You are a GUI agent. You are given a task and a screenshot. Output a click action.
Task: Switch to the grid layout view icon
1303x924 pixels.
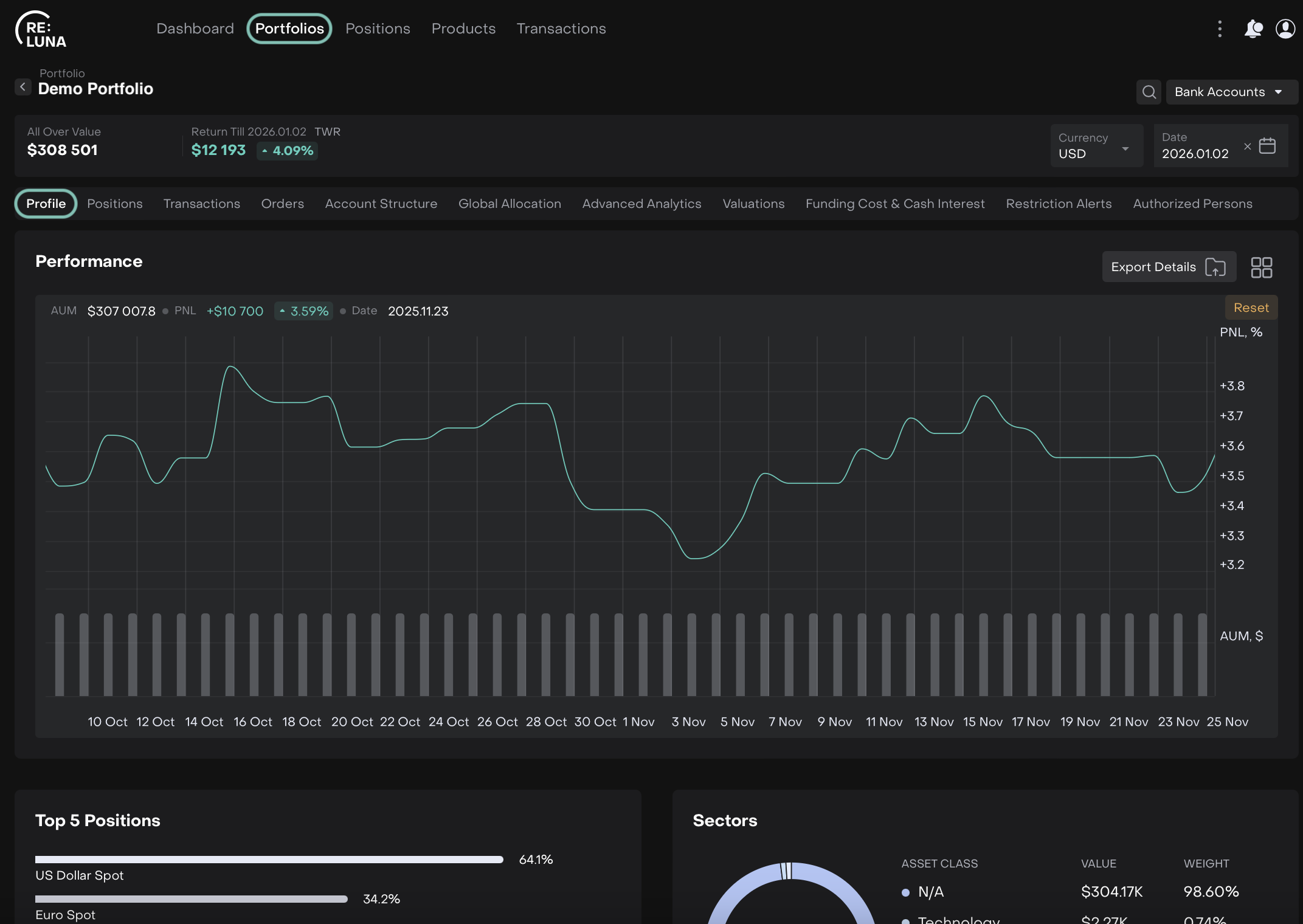[1261, 267]
